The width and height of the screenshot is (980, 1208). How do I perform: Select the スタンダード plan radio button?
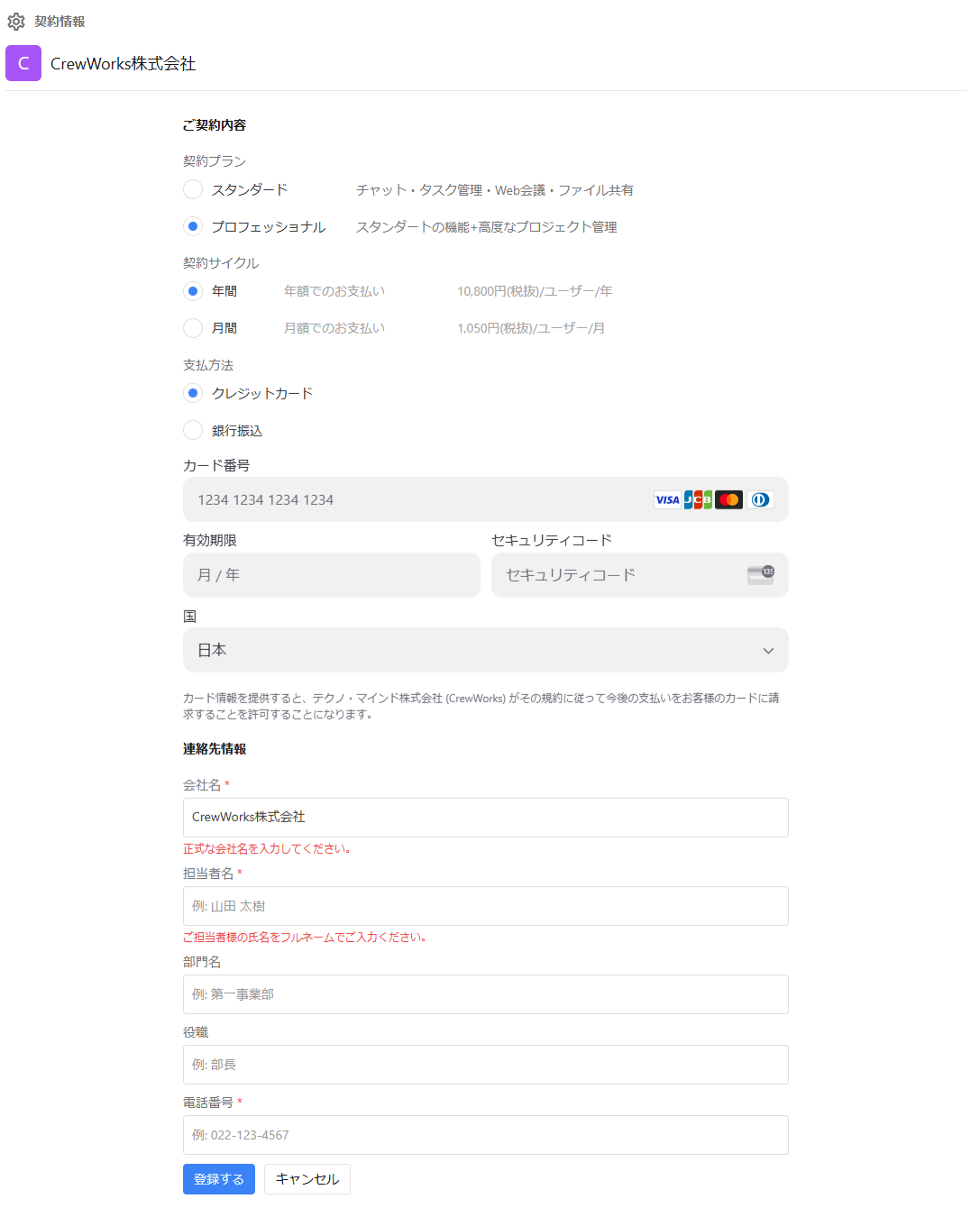[193, 189]
